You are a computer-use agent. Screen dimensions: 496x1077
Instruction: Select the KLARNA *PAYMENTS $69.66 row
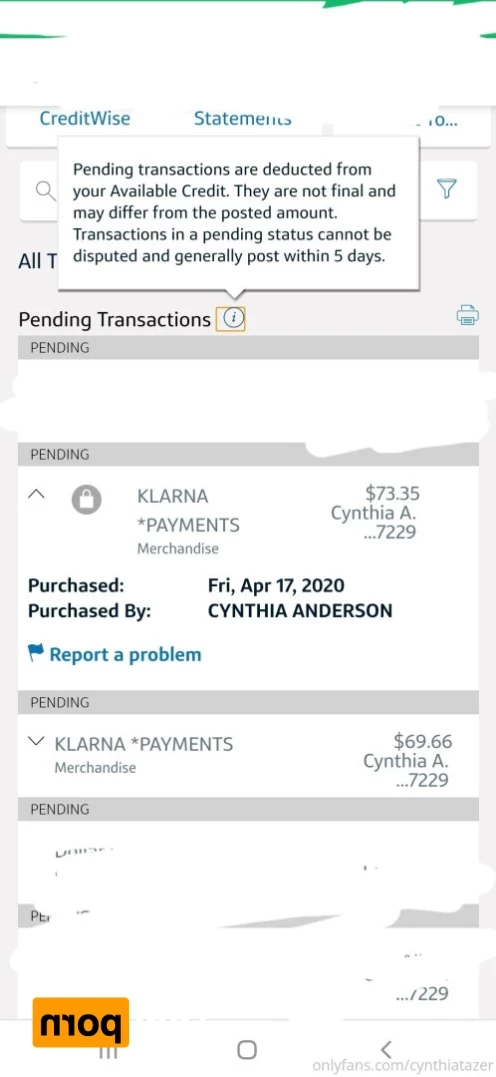point(248,756)
